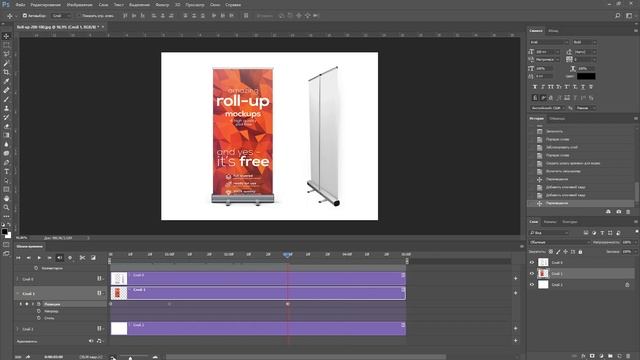
Task: Open the layer filter kind dropdown
Action: coord(549,233)
